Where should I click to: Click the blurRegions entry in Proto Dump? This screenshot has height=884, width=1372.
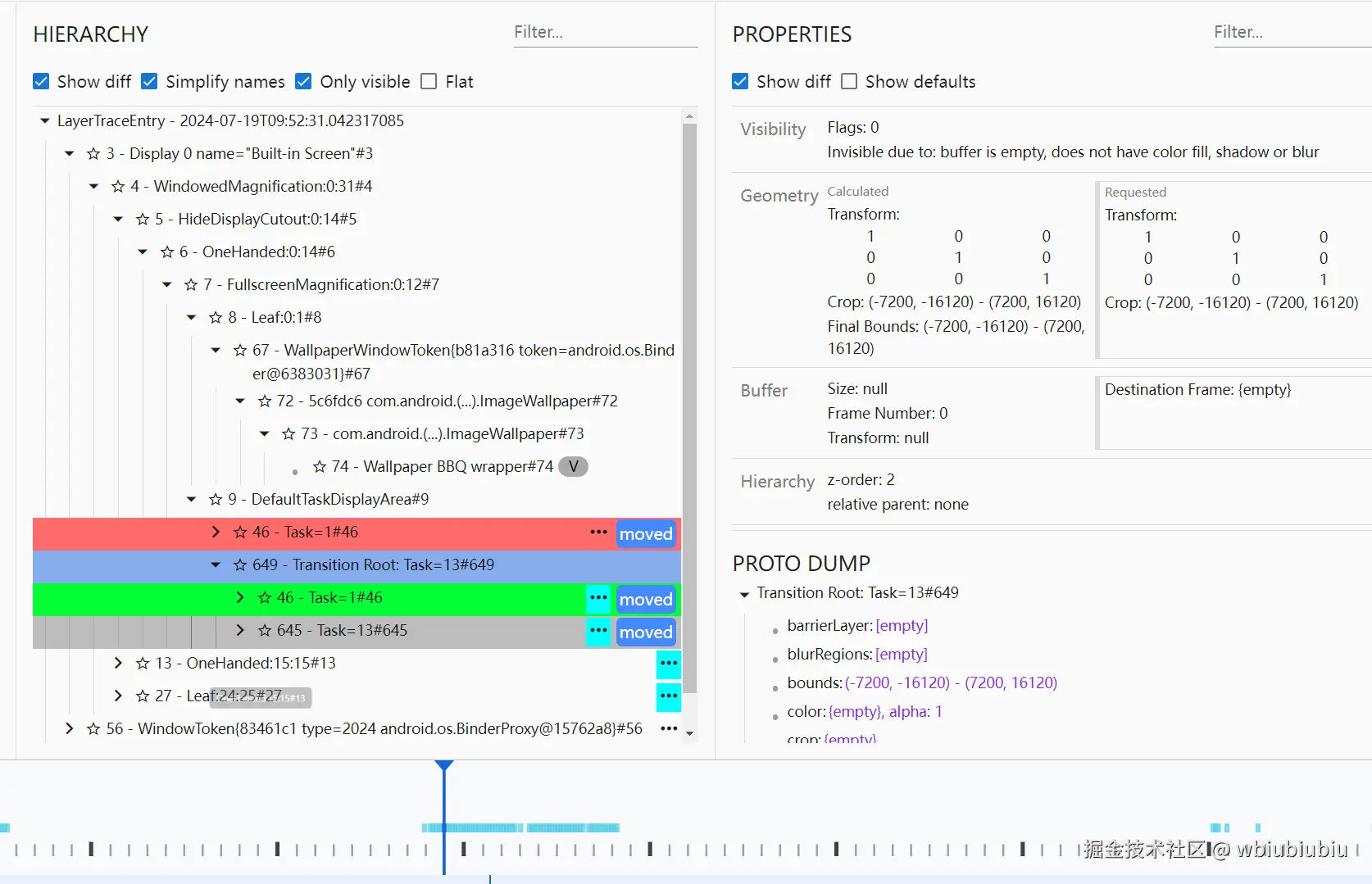click(x=857, y=655)
